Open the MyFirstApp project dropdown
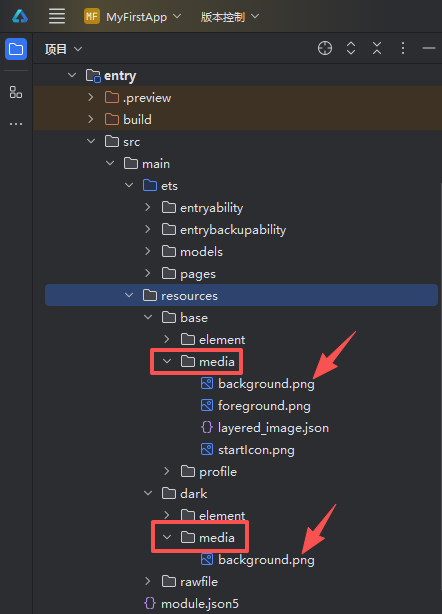This screenshot has width=442, height=614. [x=133, y=16]
